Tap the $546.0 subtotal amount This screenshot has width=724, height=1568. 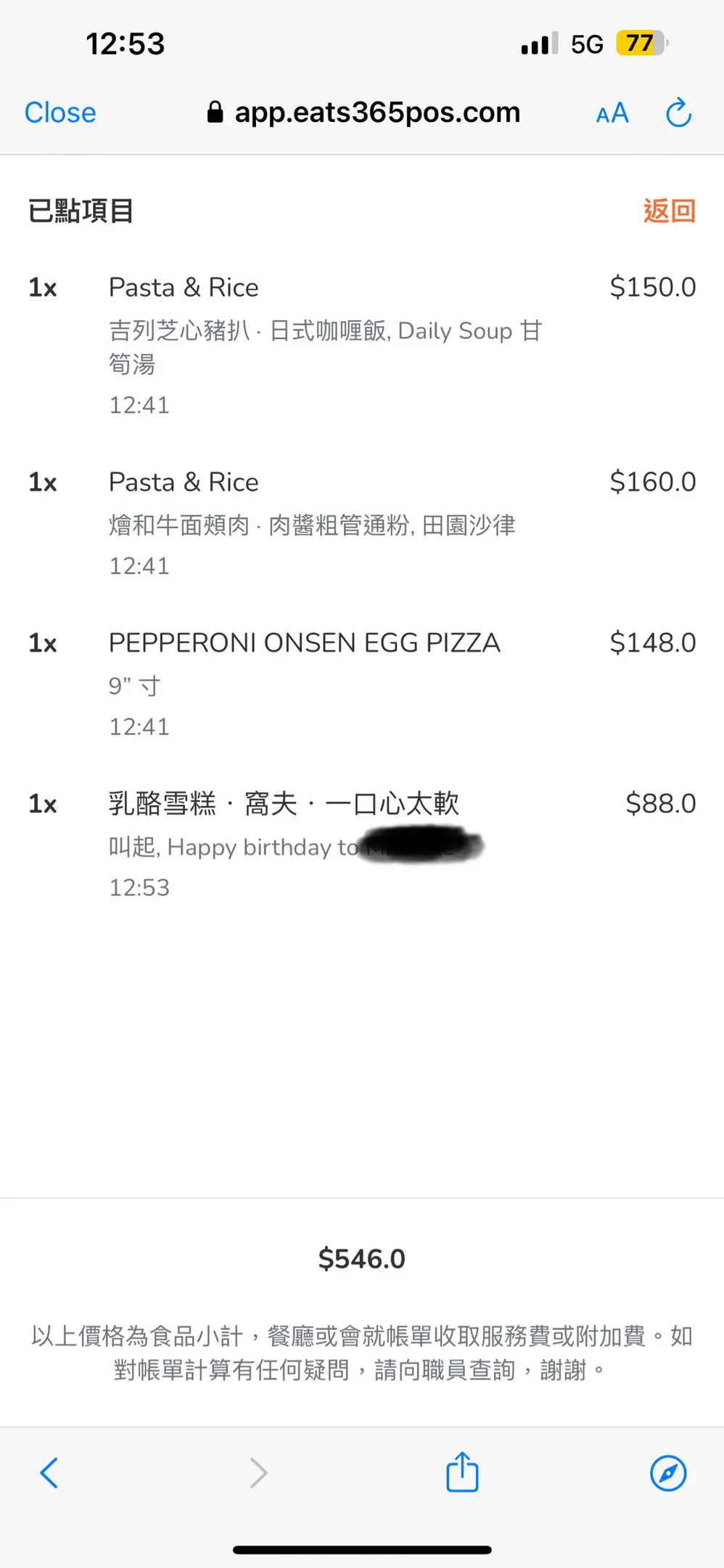362,1259
